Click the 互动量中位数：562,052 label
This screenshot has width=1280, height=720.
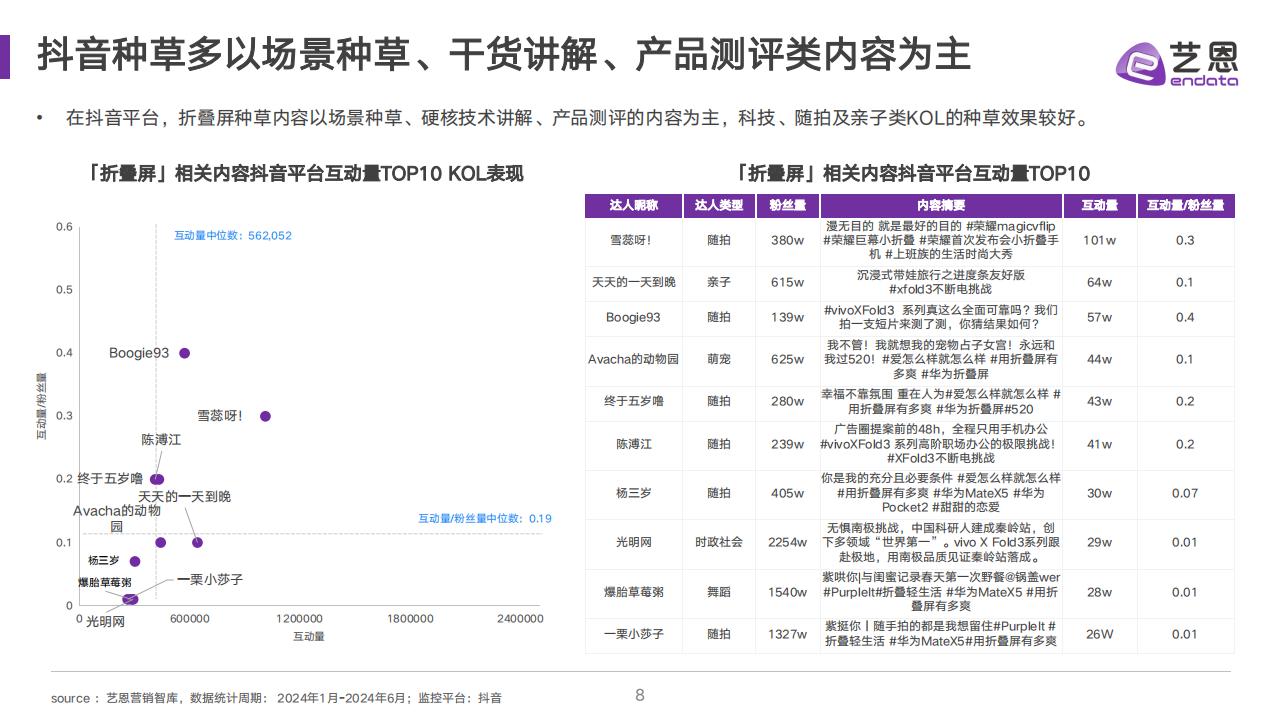233,236
